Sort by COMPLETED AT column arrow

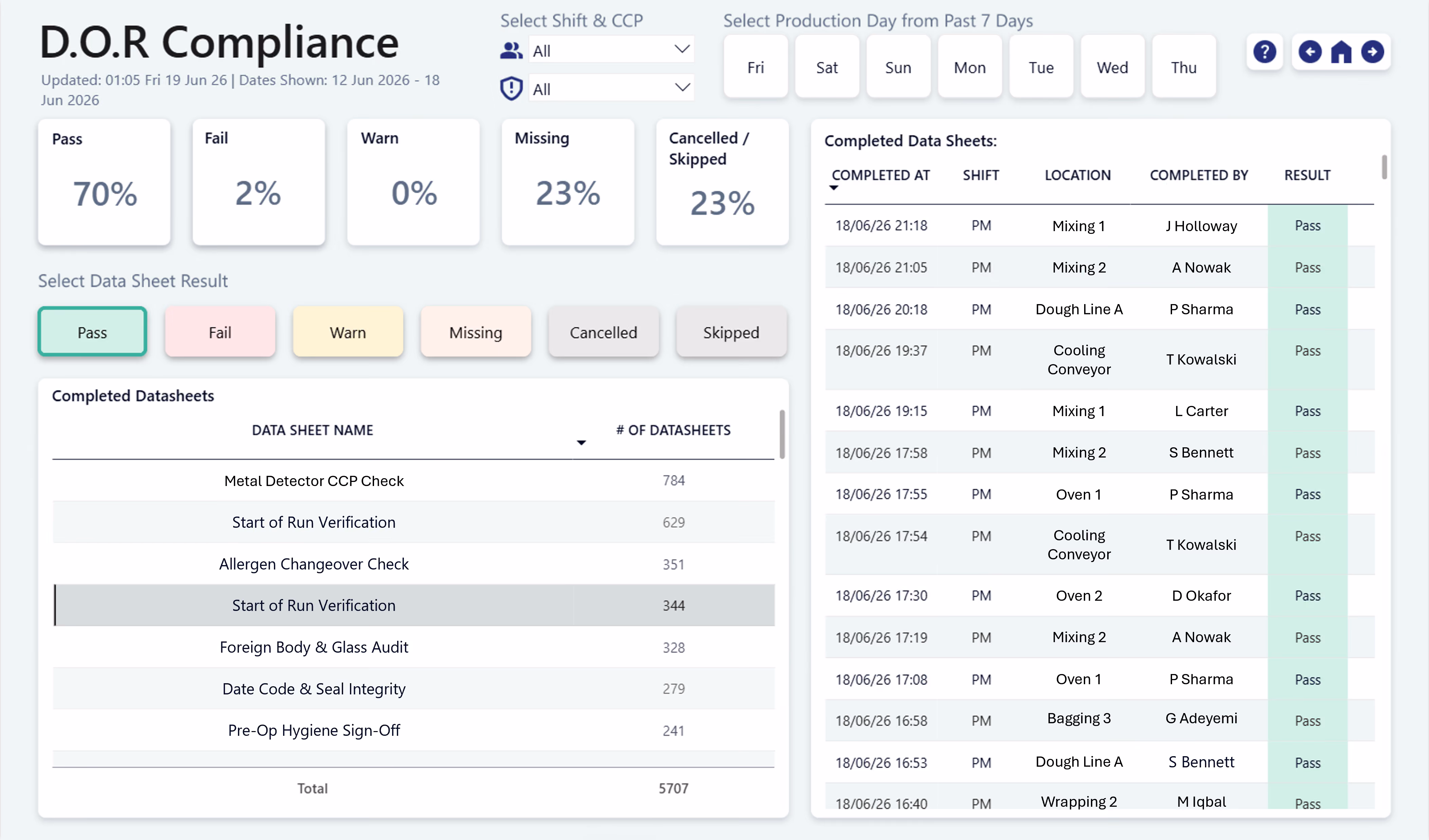click(x=833, y=188)
